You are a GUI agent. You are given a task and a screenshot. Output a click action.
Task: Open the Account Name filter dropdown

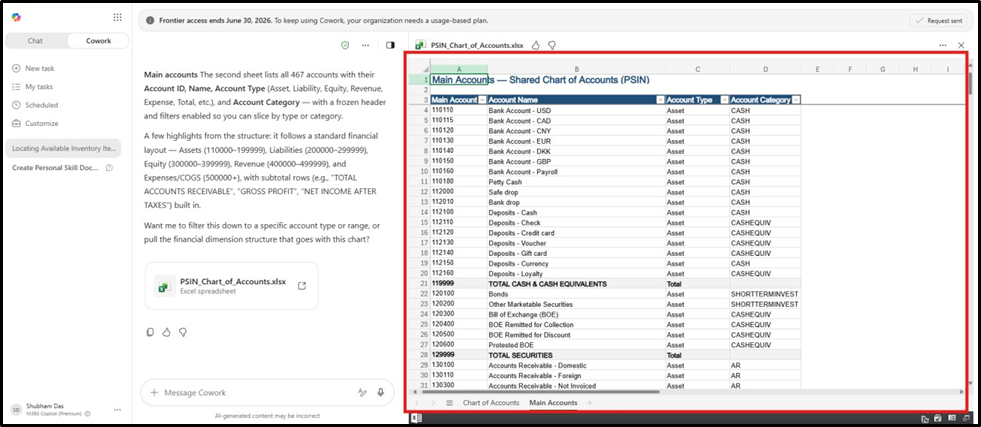pyautogui.click(x=661, y=100)
